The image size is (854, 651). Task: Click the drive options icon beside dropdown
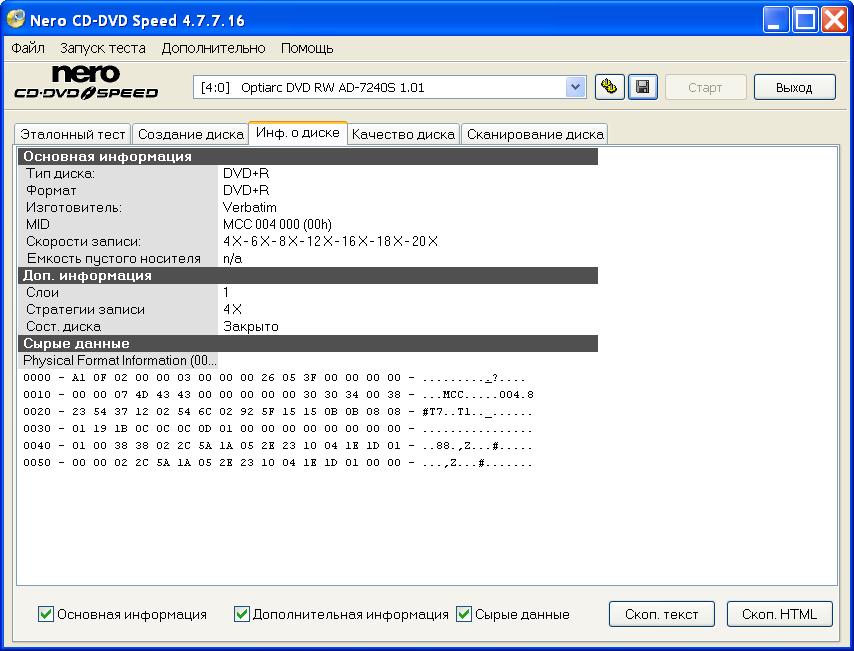pyautogui.click(x=608, y=87)
